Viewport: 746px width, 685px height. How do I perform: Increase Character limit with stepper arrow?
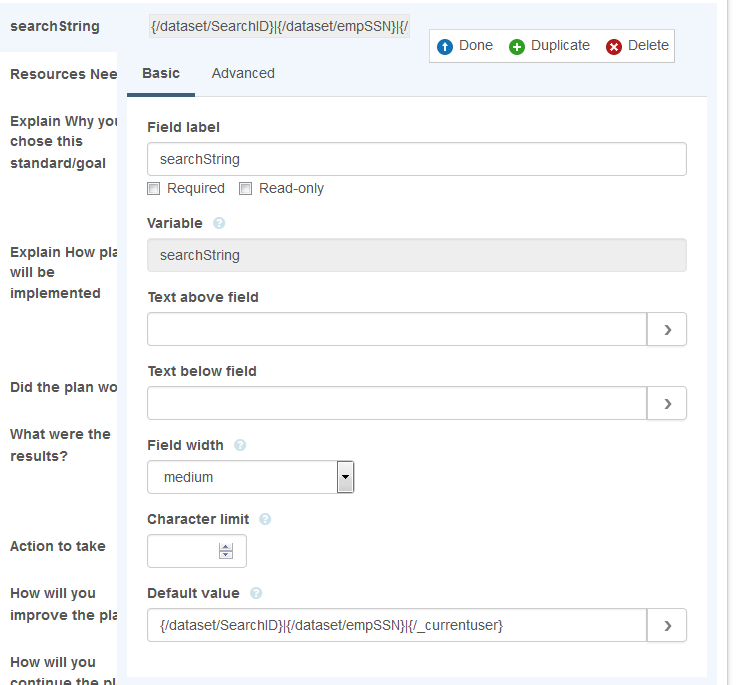tap(226, 546)
